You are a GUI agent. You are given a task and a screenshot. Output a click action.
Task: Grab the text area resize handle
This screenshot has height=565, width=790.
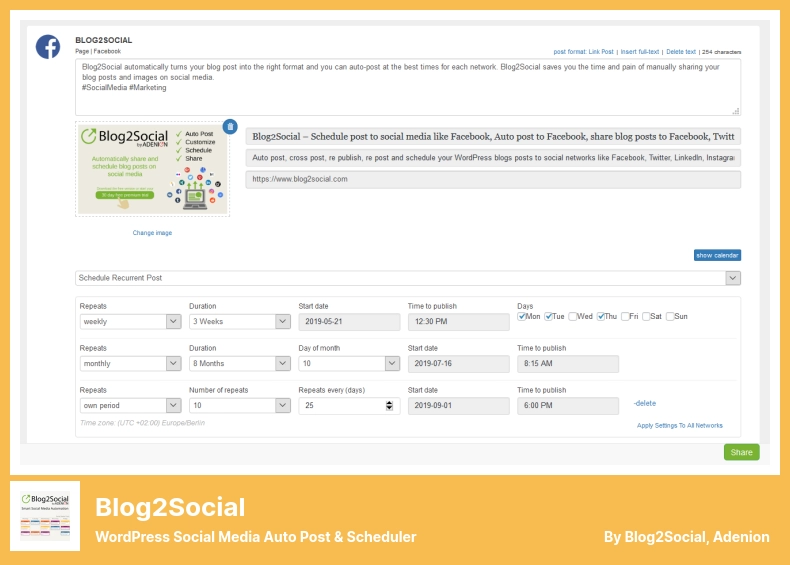pos(736,111)
